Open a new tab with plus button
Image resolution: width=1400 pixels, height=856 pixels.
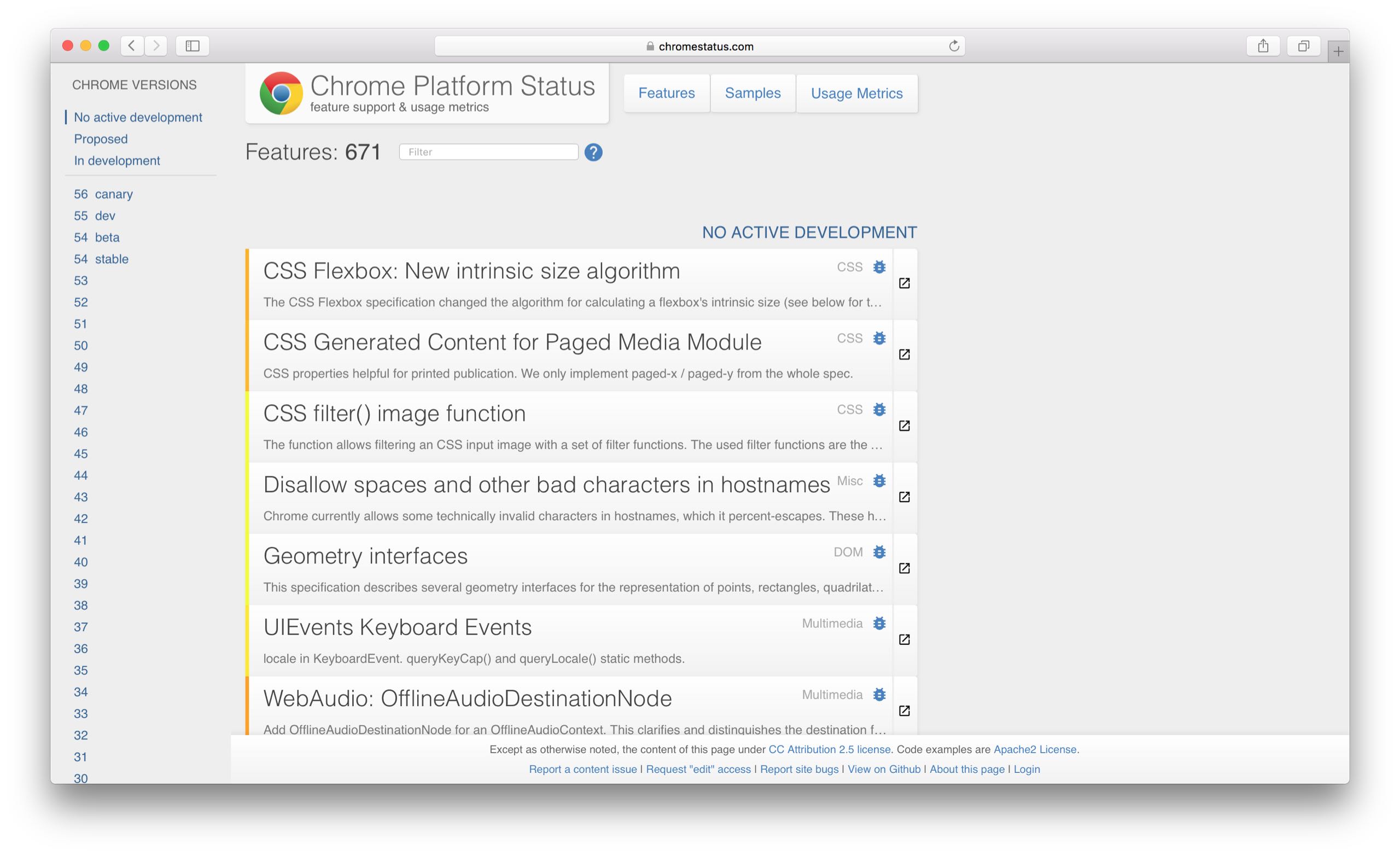(1338, 52)
